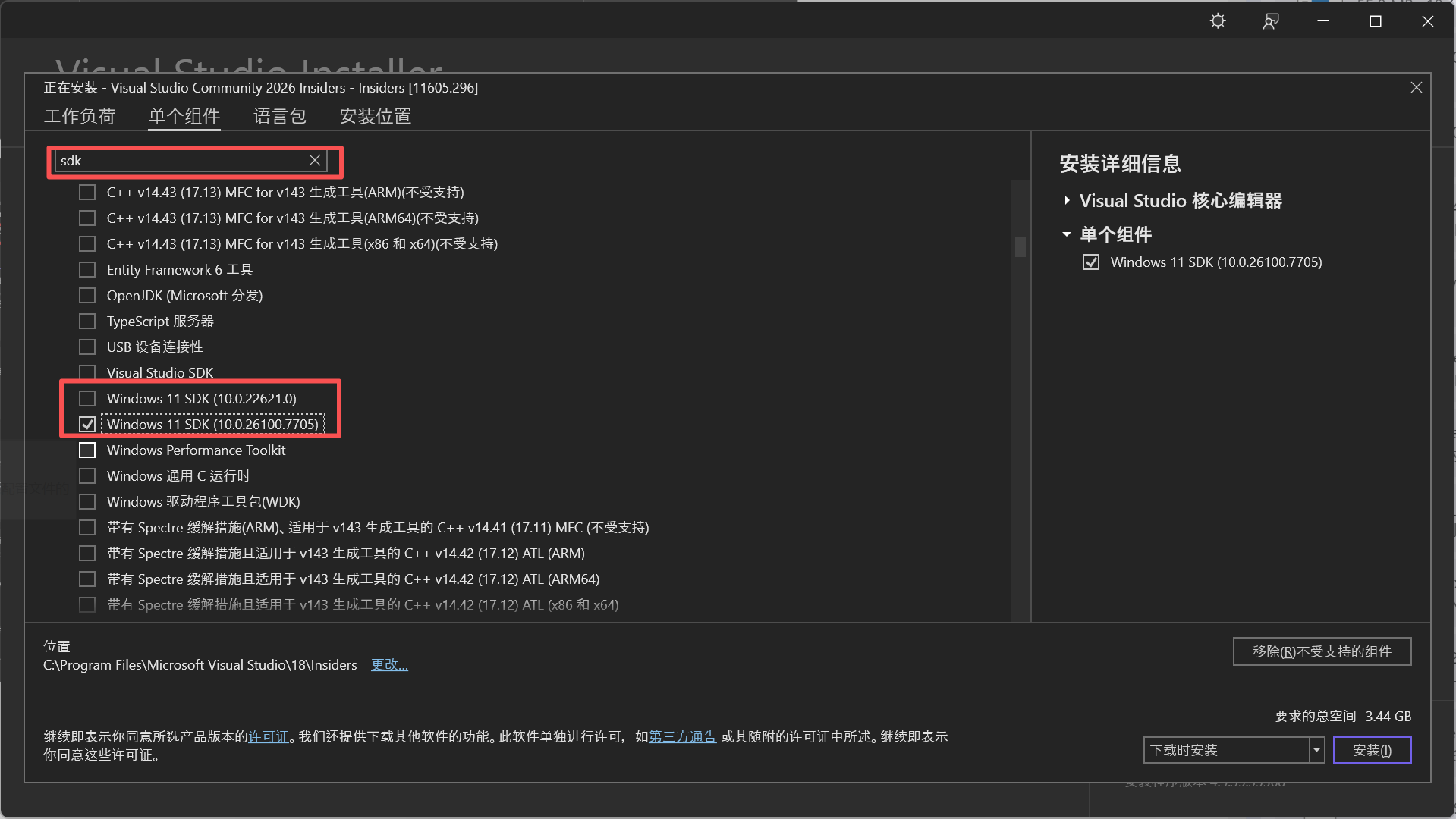The width and height of the screenshot is (1456, 819).
Task: Check Spectre v14.42 ATL (ARM) component
Action: point(87,554)
